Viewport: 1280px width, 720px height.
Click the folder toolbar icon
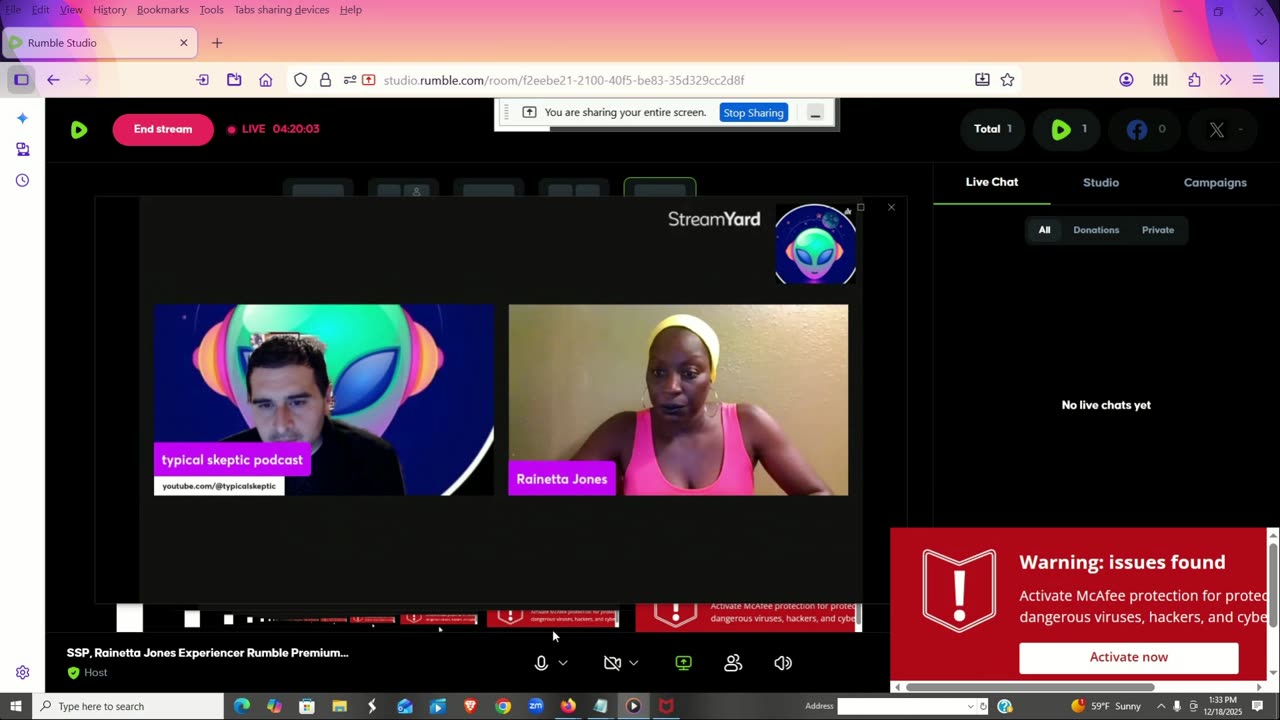[x=234, y=80]
